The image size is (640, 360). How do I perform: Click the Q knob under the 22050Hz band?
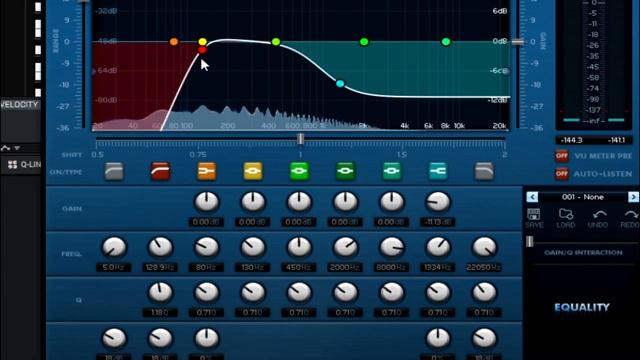(484, 293)
